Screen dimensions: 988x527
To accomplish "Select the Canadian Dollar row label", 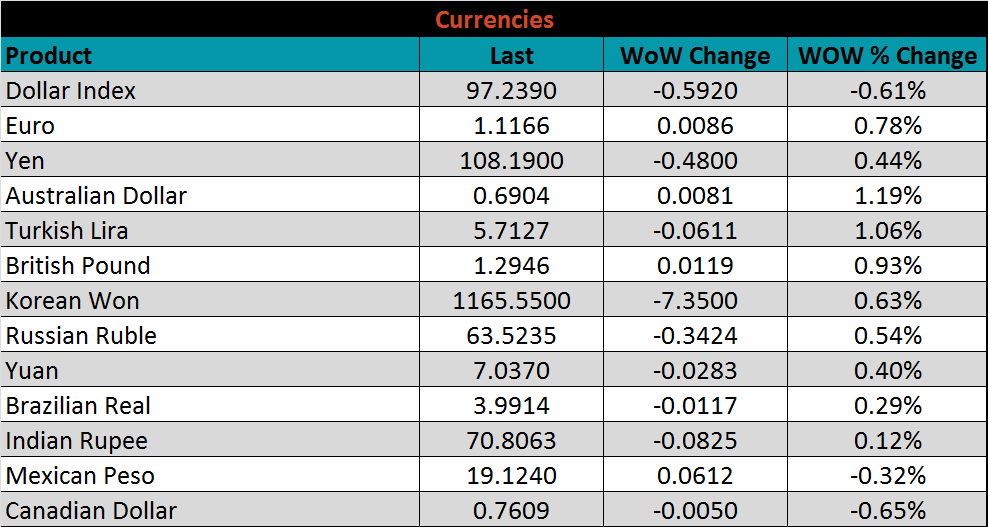I will click(91, 511).
